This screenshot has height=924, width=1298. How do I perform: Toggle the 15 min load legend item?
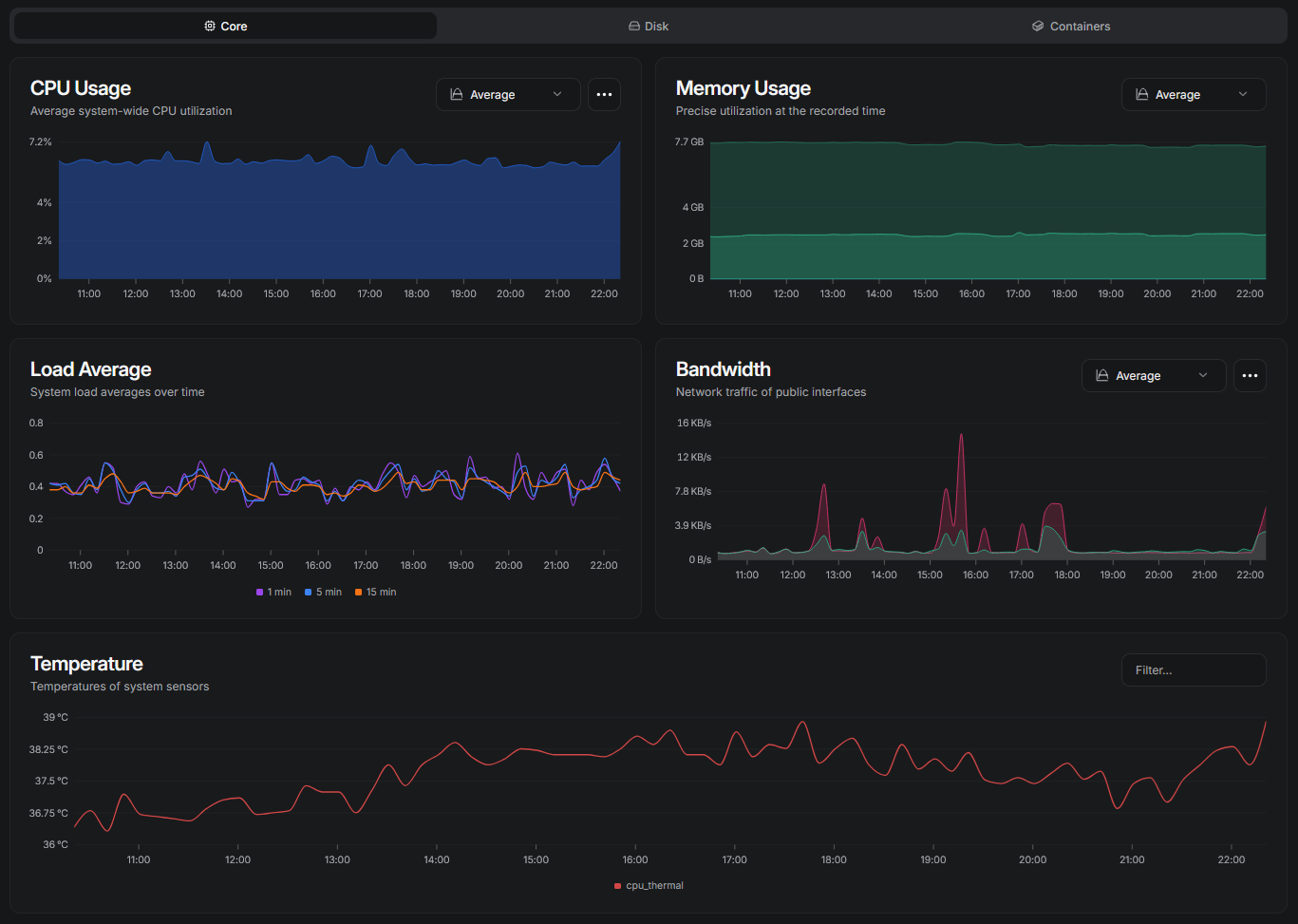tap(375, 592)
